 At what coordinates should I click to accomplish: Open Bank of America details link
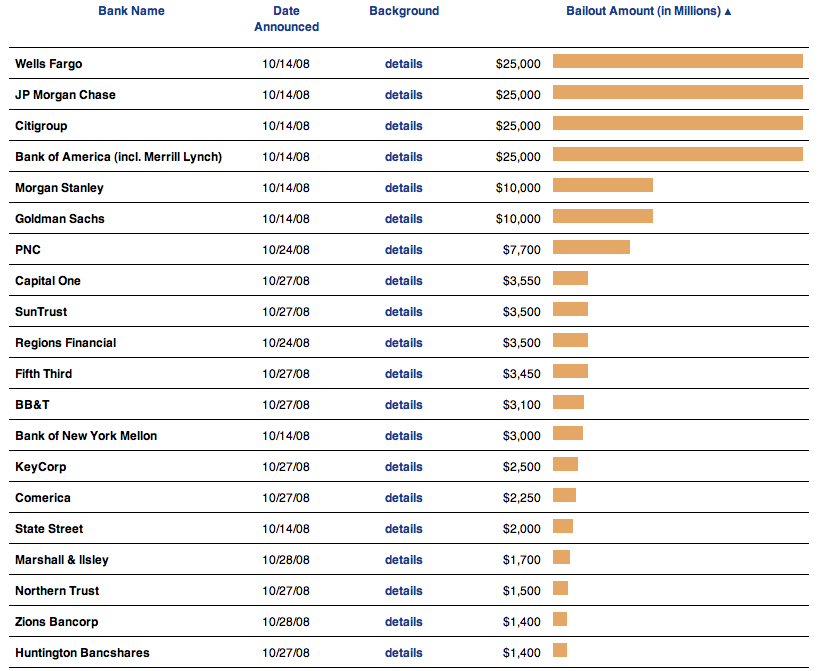pyautogui.click(x=404, y=156)
